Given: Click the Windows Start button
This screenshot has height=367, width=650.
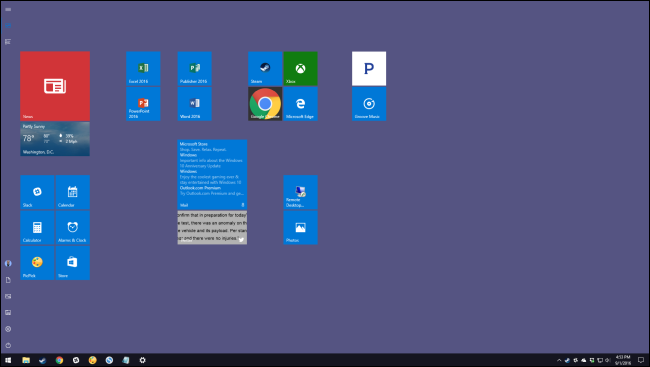Looking at the screenshot, I should pyautogui.click(x=8, y=360).
